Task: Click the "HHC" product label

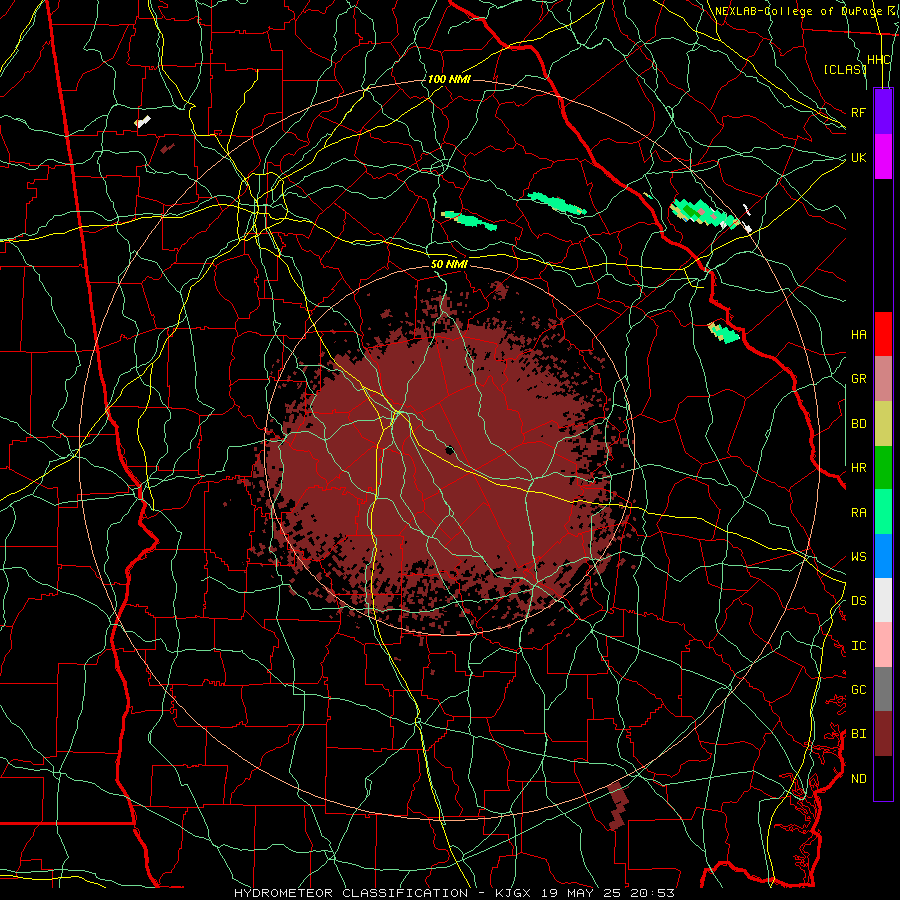Action: click(x=878, y=60)
